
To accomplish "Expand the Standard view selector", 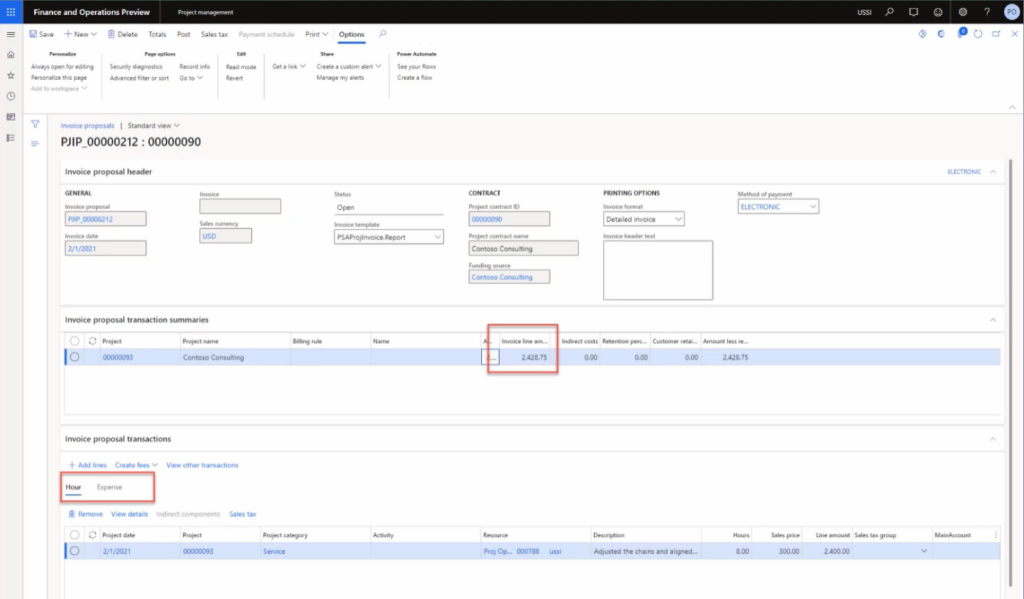I will coord(153,125).
